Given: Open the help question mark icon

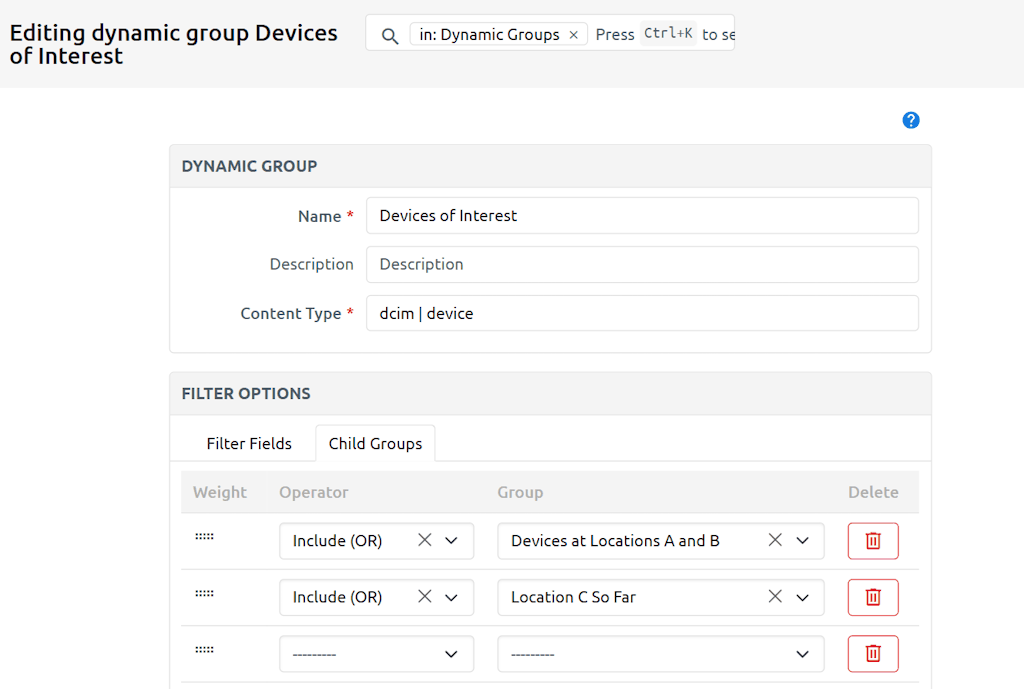Looking at the screenshot, I should 910,119.
